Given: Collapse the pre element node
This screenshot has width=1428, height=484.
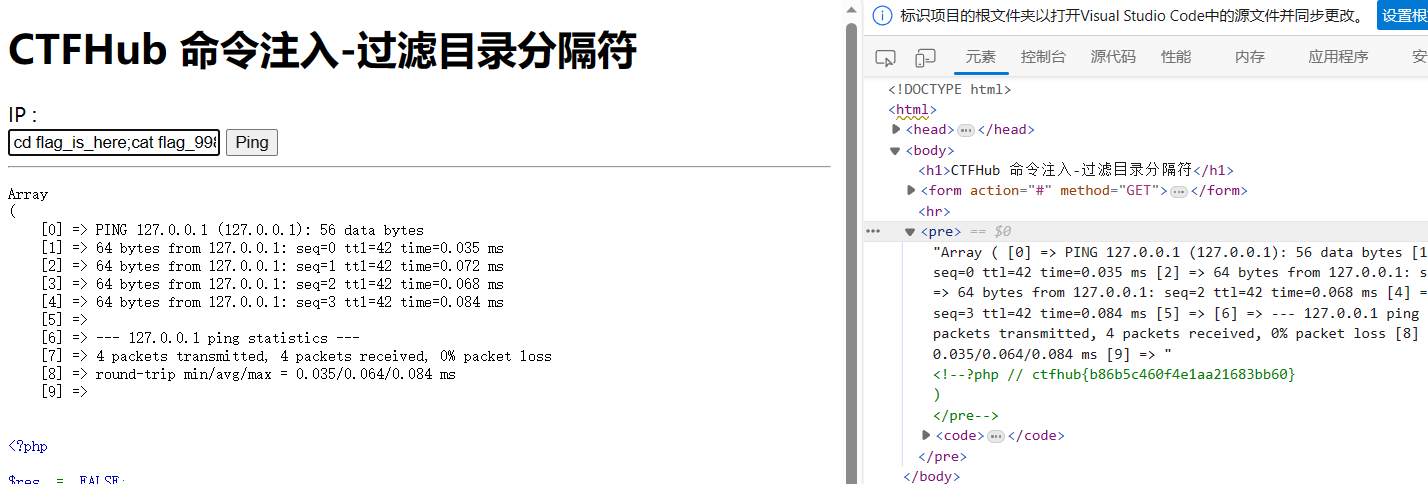Looking at the screenshot, I should (910, 232).
